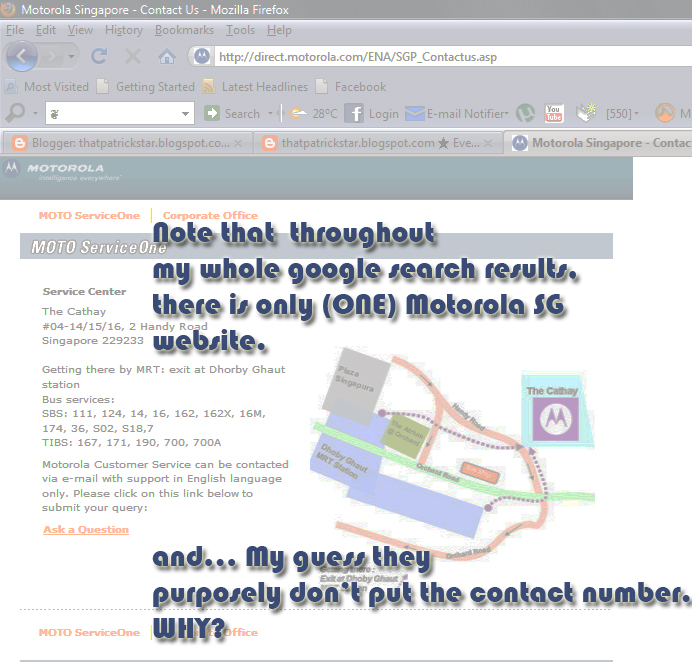Select the Motorola Singapore - Contact tab
The image size is (692, 662).
click(x=599, y=143)
